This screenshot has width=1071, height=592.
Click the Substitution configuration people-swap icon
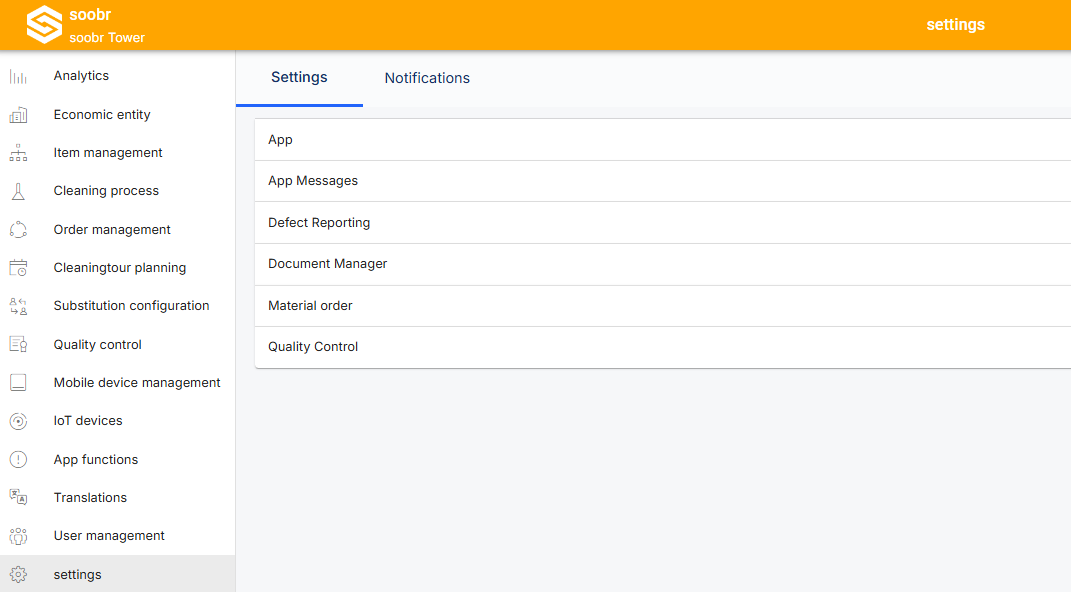[18, 306]
